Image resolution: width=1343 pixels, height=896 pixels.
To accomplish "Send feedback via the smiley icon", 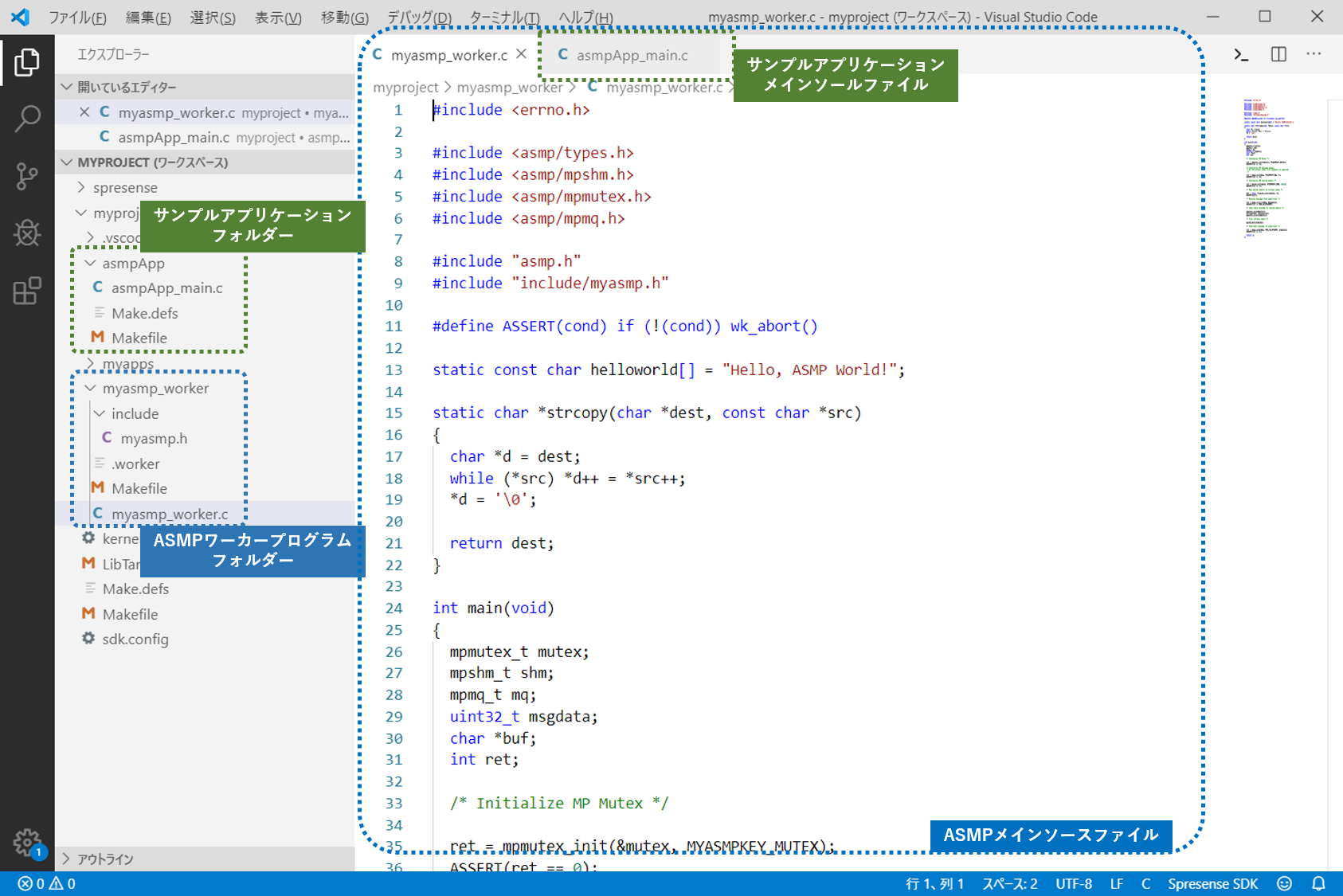I will (1284, 883).
